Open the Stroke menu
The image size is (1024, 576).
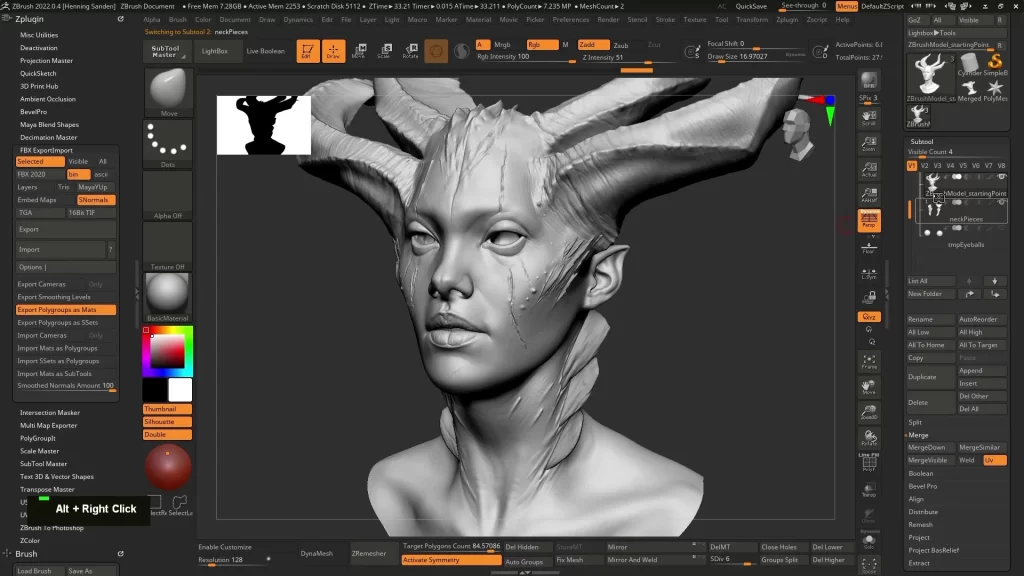click(x=665, y=20)
